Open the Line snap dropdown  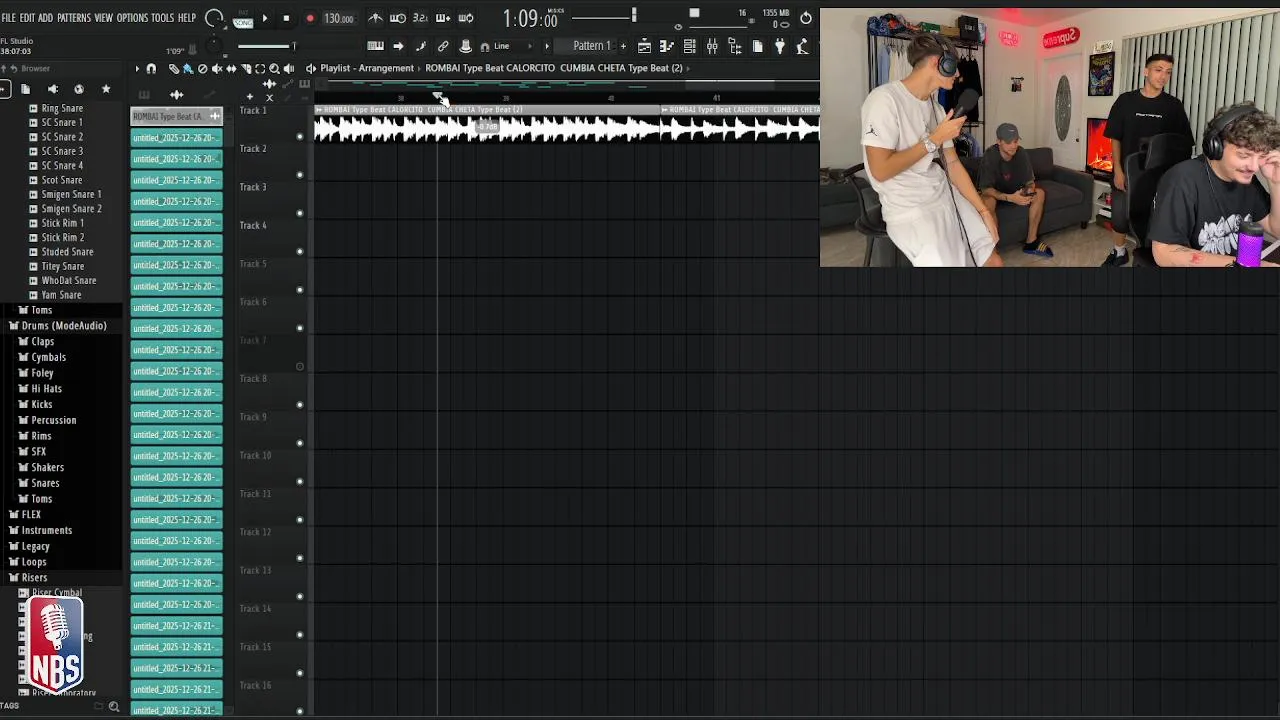pos(512,46)
